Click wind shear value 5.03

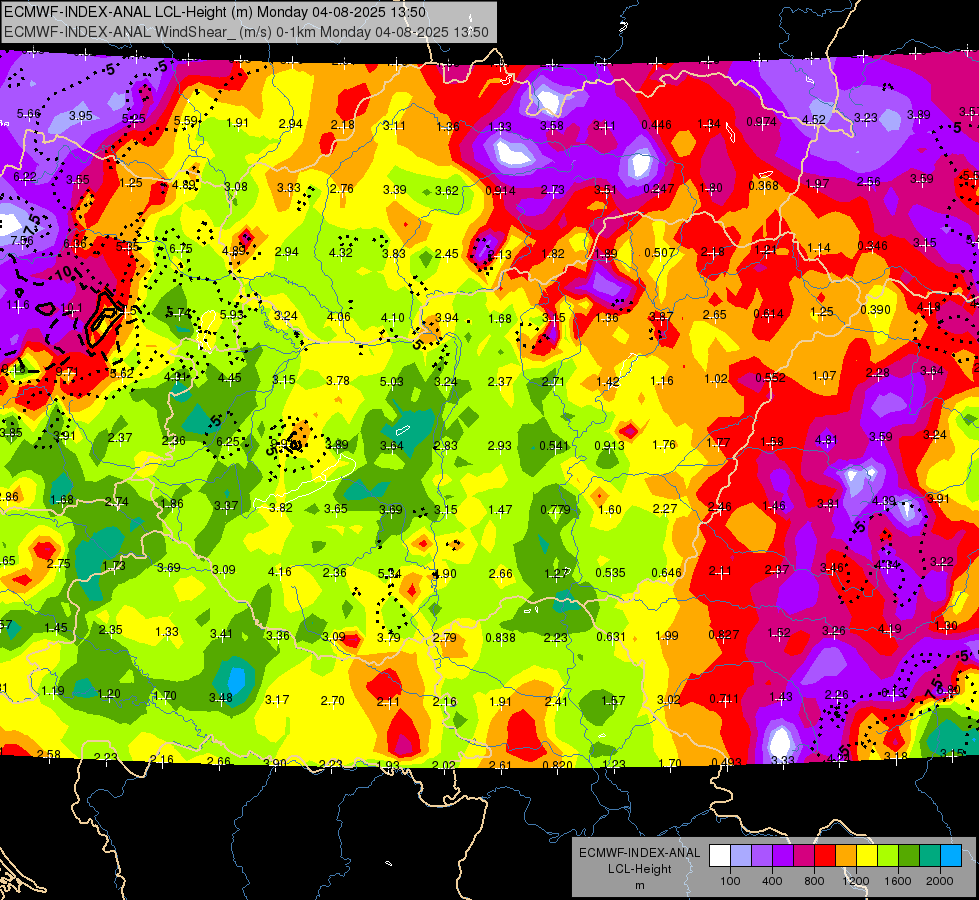pos(391,381)
